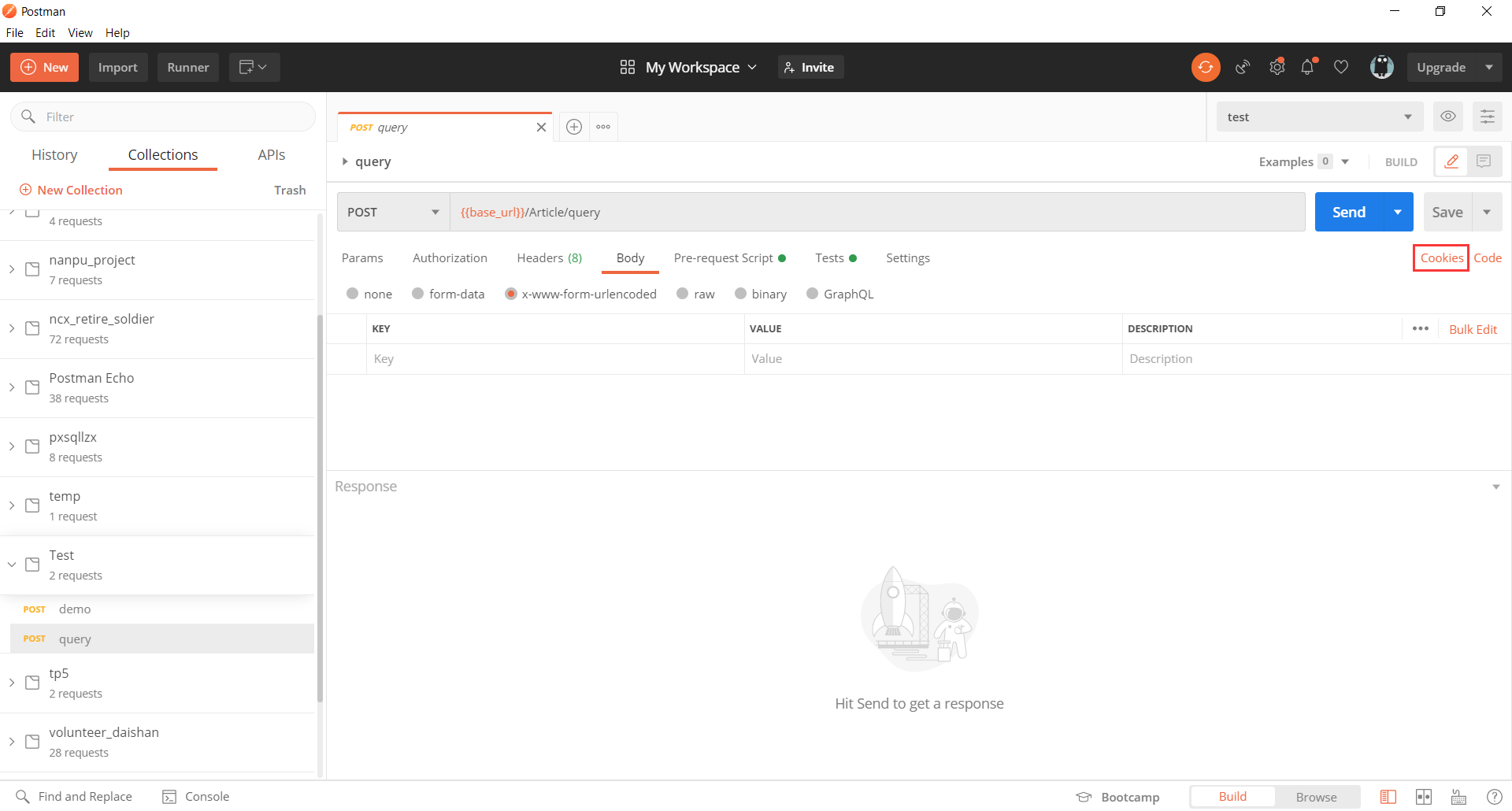The height and width of the screenshot is (811, 1512).
Task: Click the invite person icon
Action: tap(789, 68)
